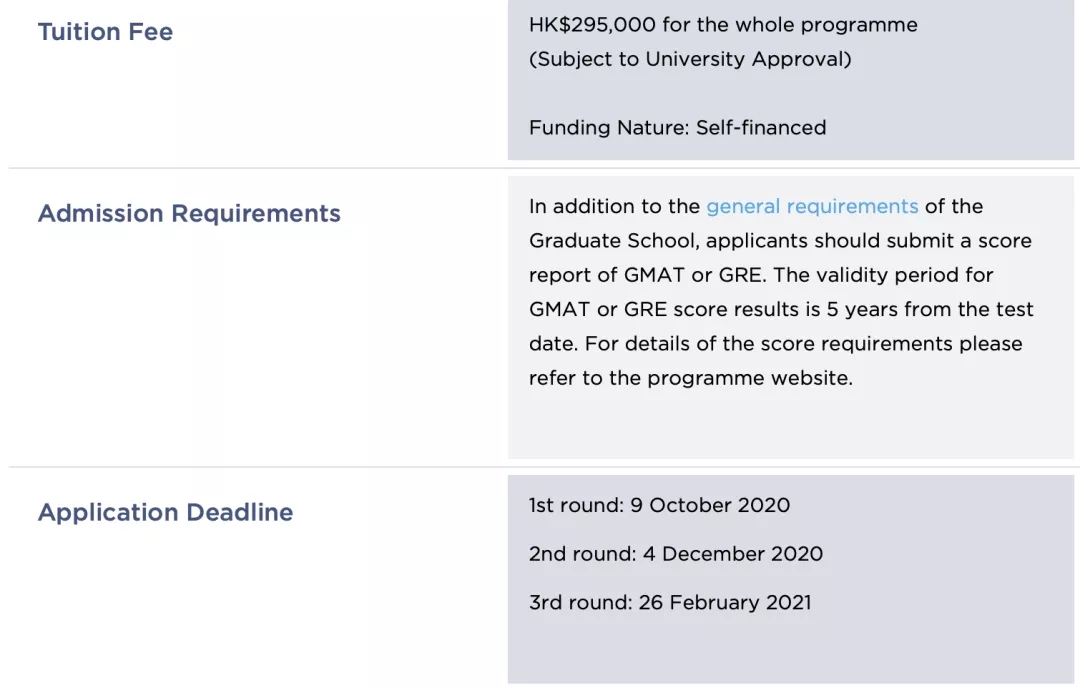The image size is (1080, 688).
Task: Click the line starting 'Graduate School, applicants'
Action: 780,241
